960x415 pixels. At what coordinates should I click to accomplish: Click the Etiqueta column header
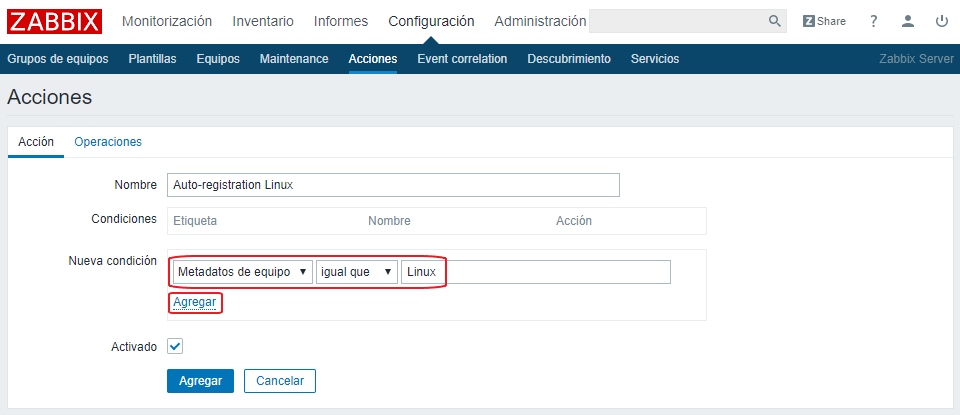point(195,221)
